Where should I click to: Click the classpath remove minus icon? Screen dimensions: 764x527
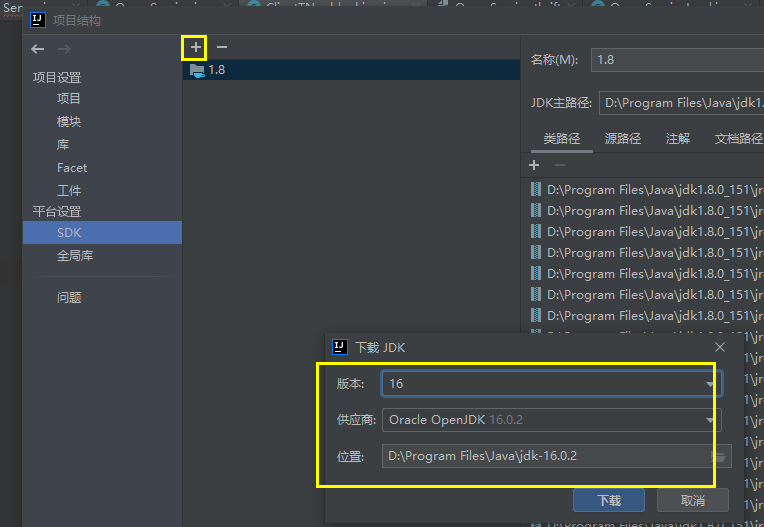(560, 165)
